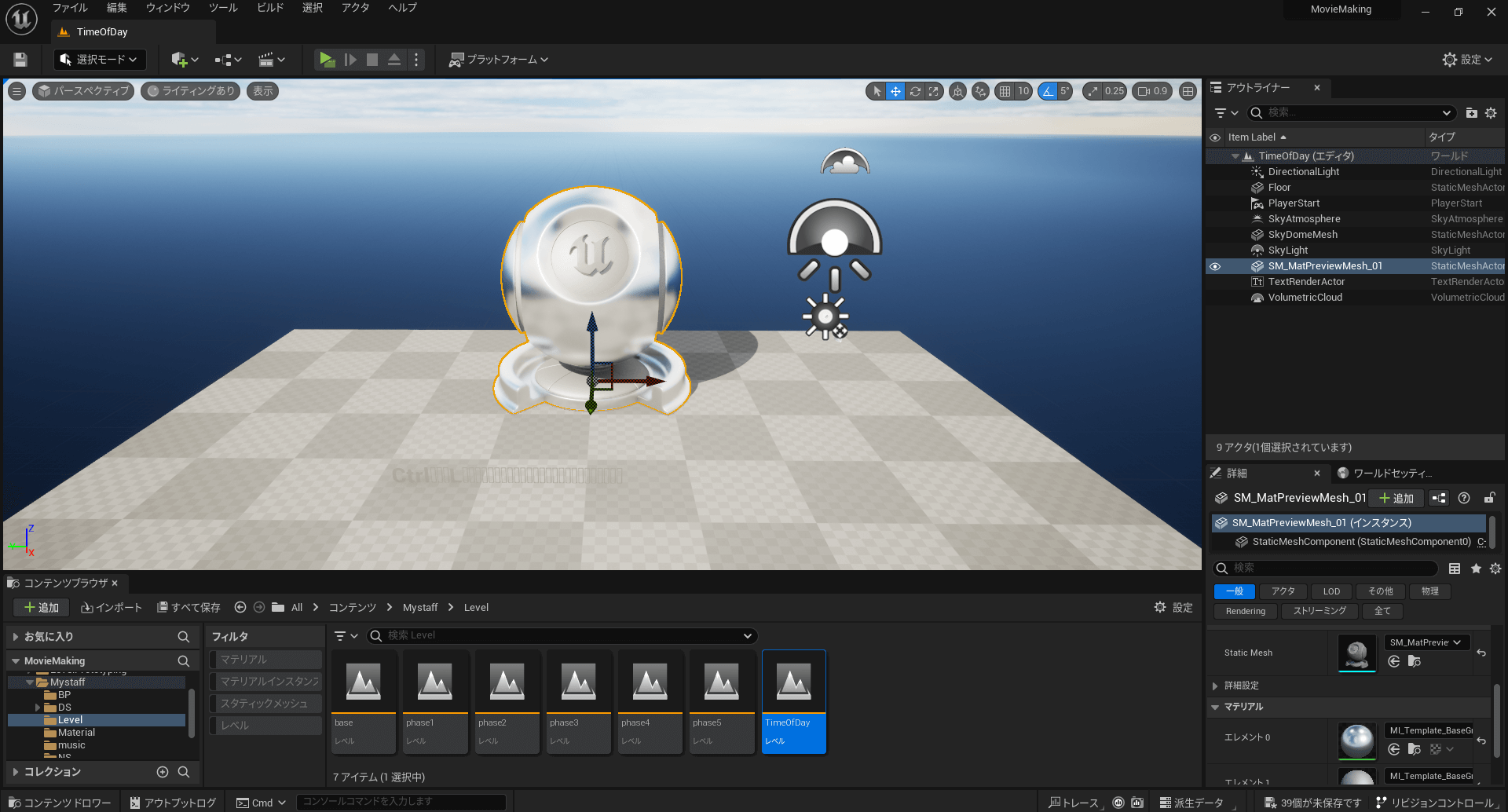1508x812 pixels.
Task: Switch to the ワールドセッティング tab
Action: click(1385, 474)
